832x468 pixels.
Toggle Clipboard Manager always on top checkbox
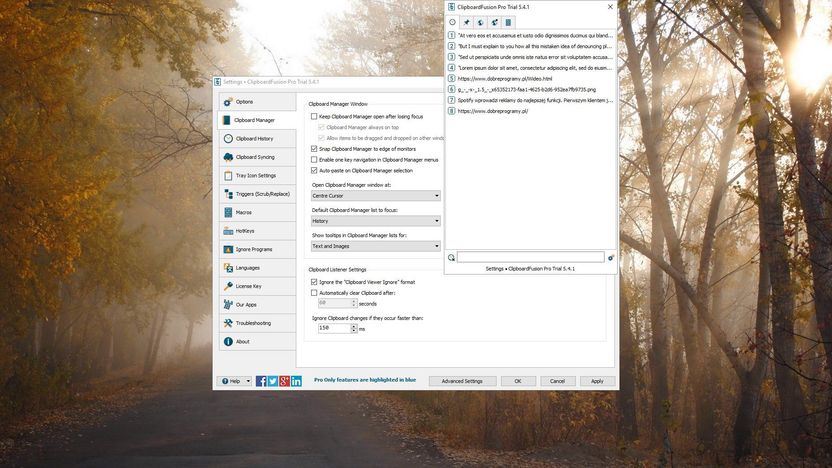click(x=321, y=127)
